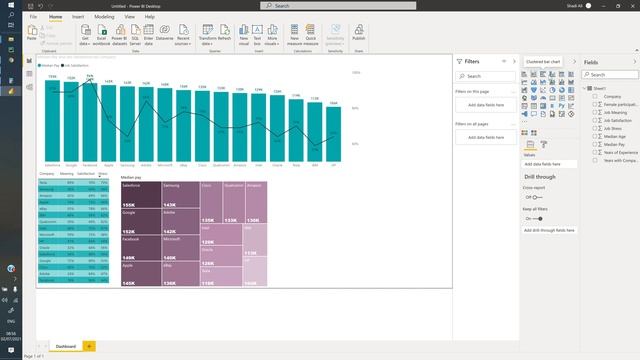
Task: Select the Pie chart visualization
Action: 552,90
